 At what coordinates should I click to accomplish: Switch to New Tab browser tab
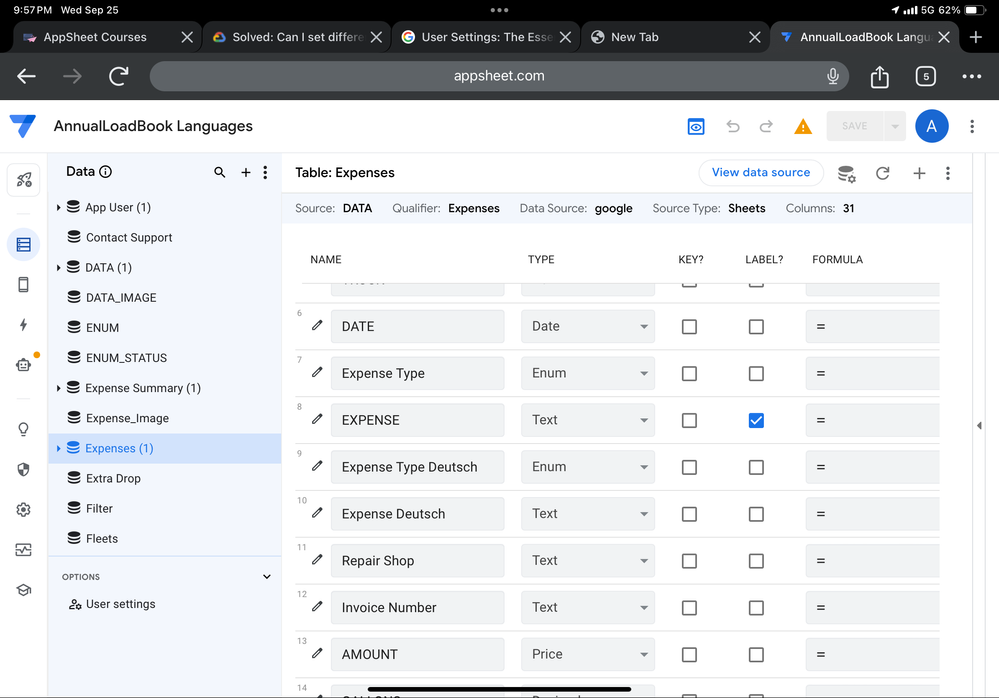pos(675,37)
